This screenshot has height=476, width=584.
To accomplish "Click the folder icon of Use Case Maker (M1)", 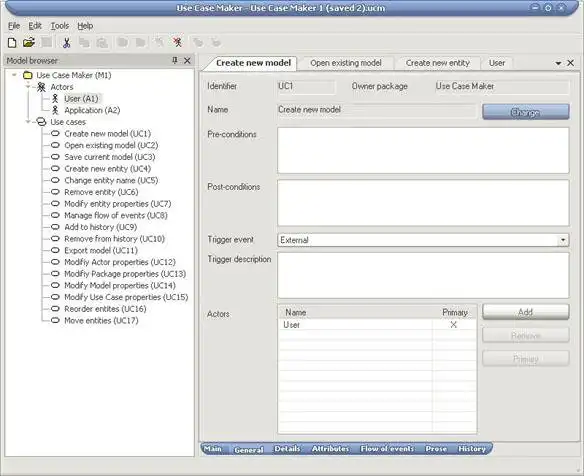I will pyautogui.click(x=28, y=75).
